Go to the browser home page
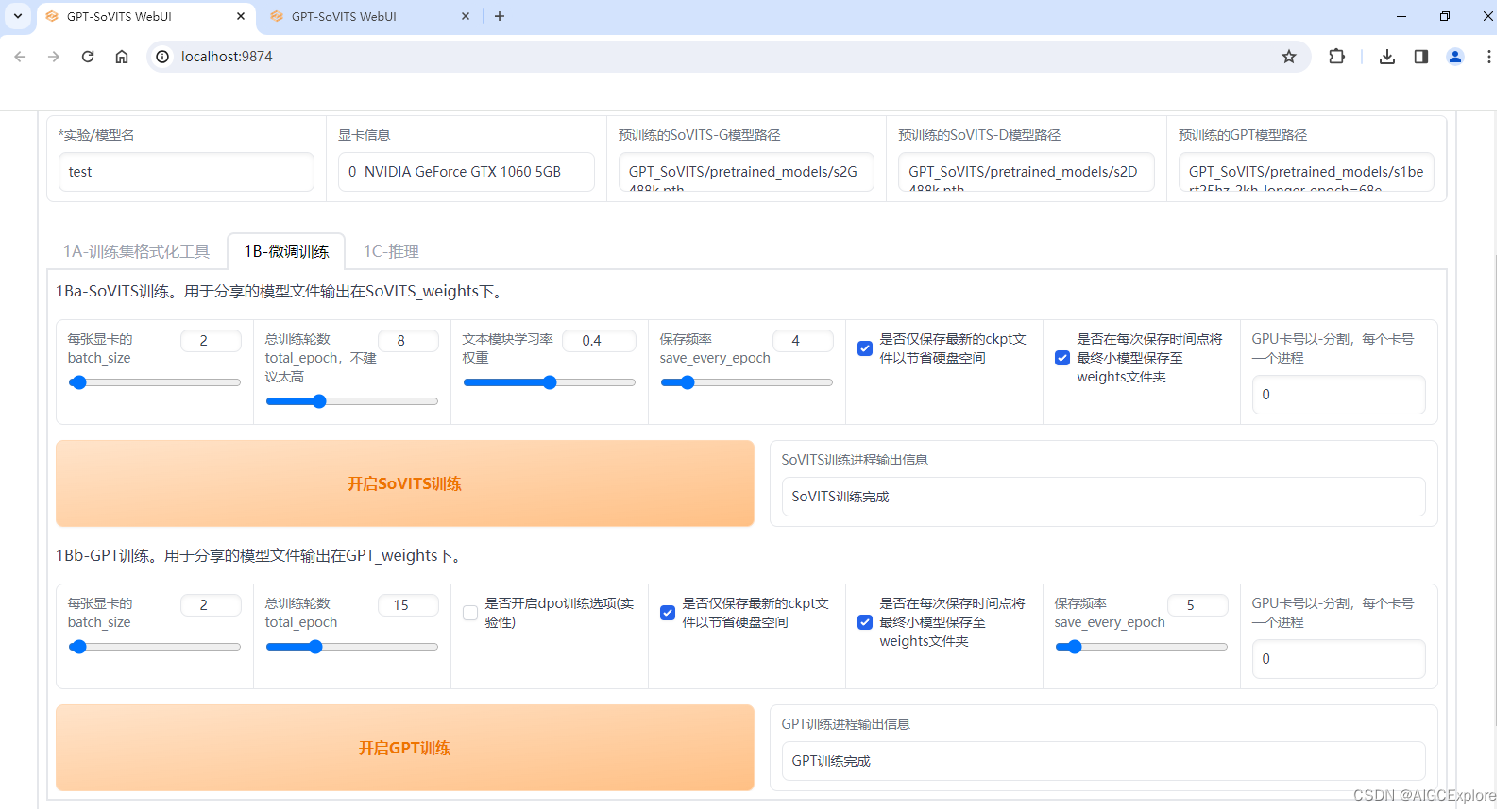The height and width of the screenshot is (812, 1511). tap(122, 57)
